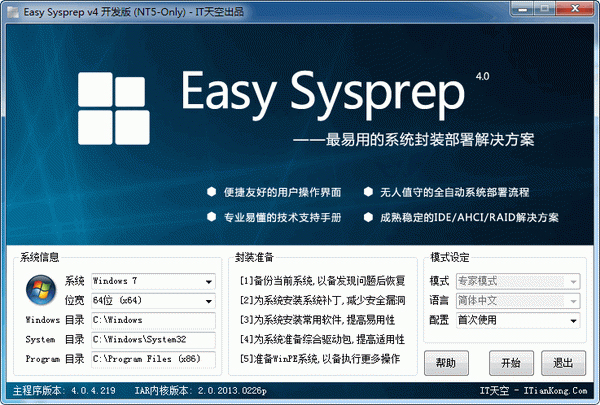Viewport: 600px width, 405px height.
Task: Click the bullet before 成熟稳定的IDE/AHCI/RAID解决方案
Action: tap(368, 217)
